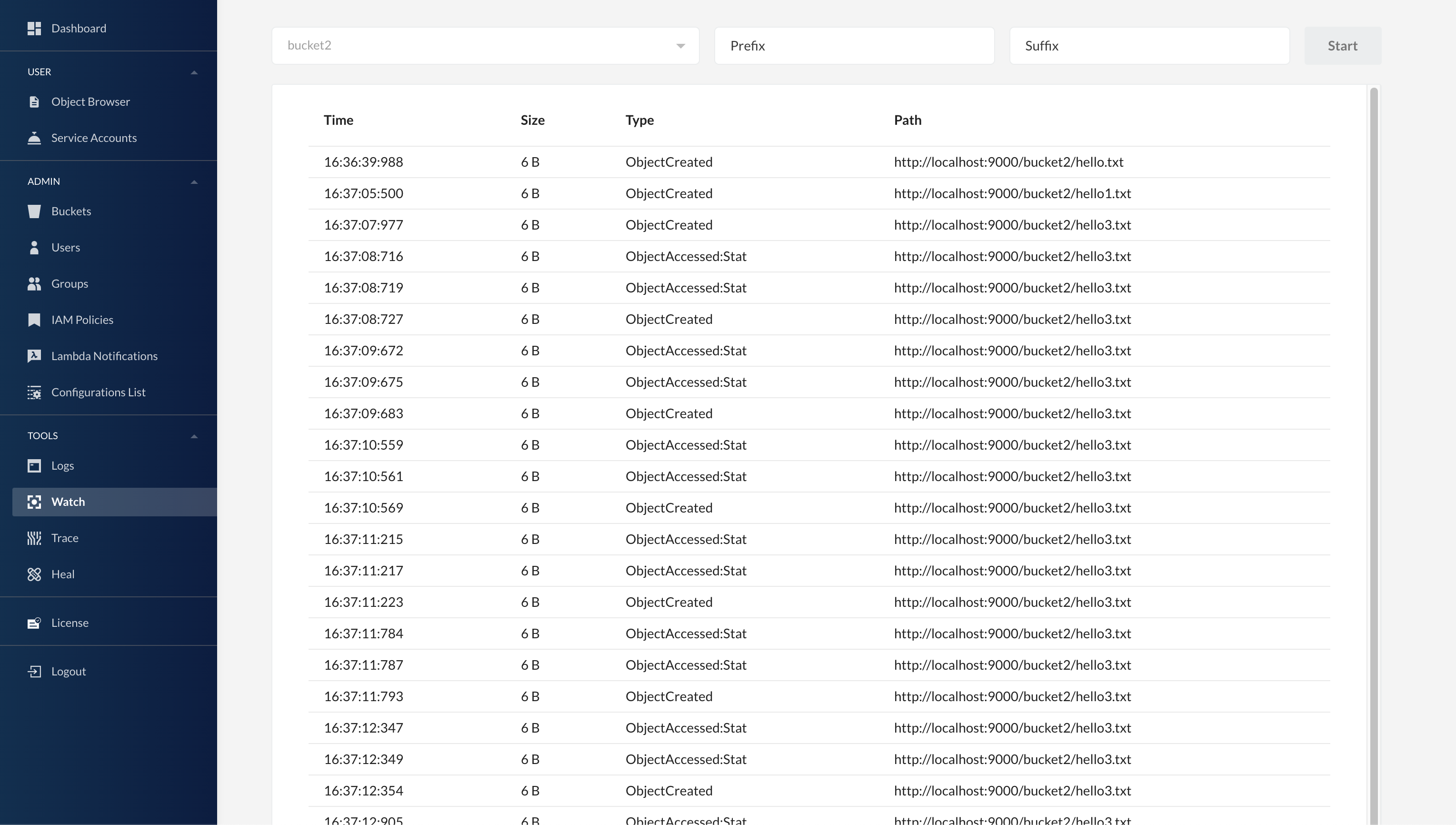The width and height of the screenshot is (1456, 825).
Task: Click the Trace lines icon
Action: (x=34, y=538)
